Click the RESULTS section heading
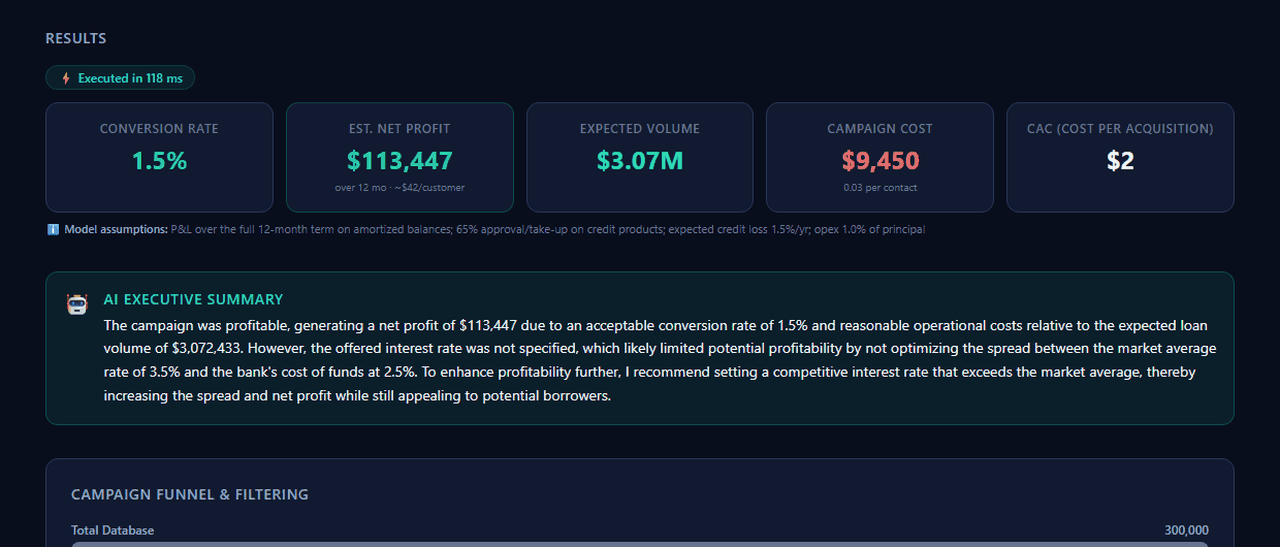The width and height of the screenshot is (1280, 547). [76, 38]
